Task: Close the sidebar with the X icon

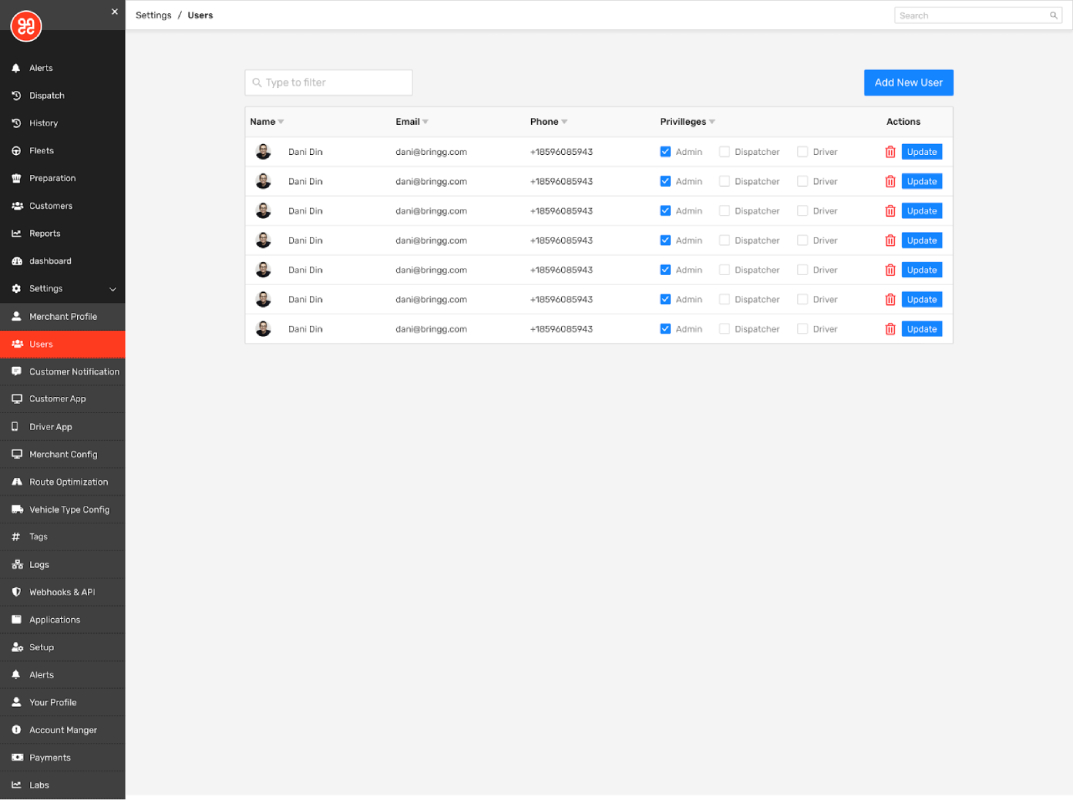Action: [114, 12]
